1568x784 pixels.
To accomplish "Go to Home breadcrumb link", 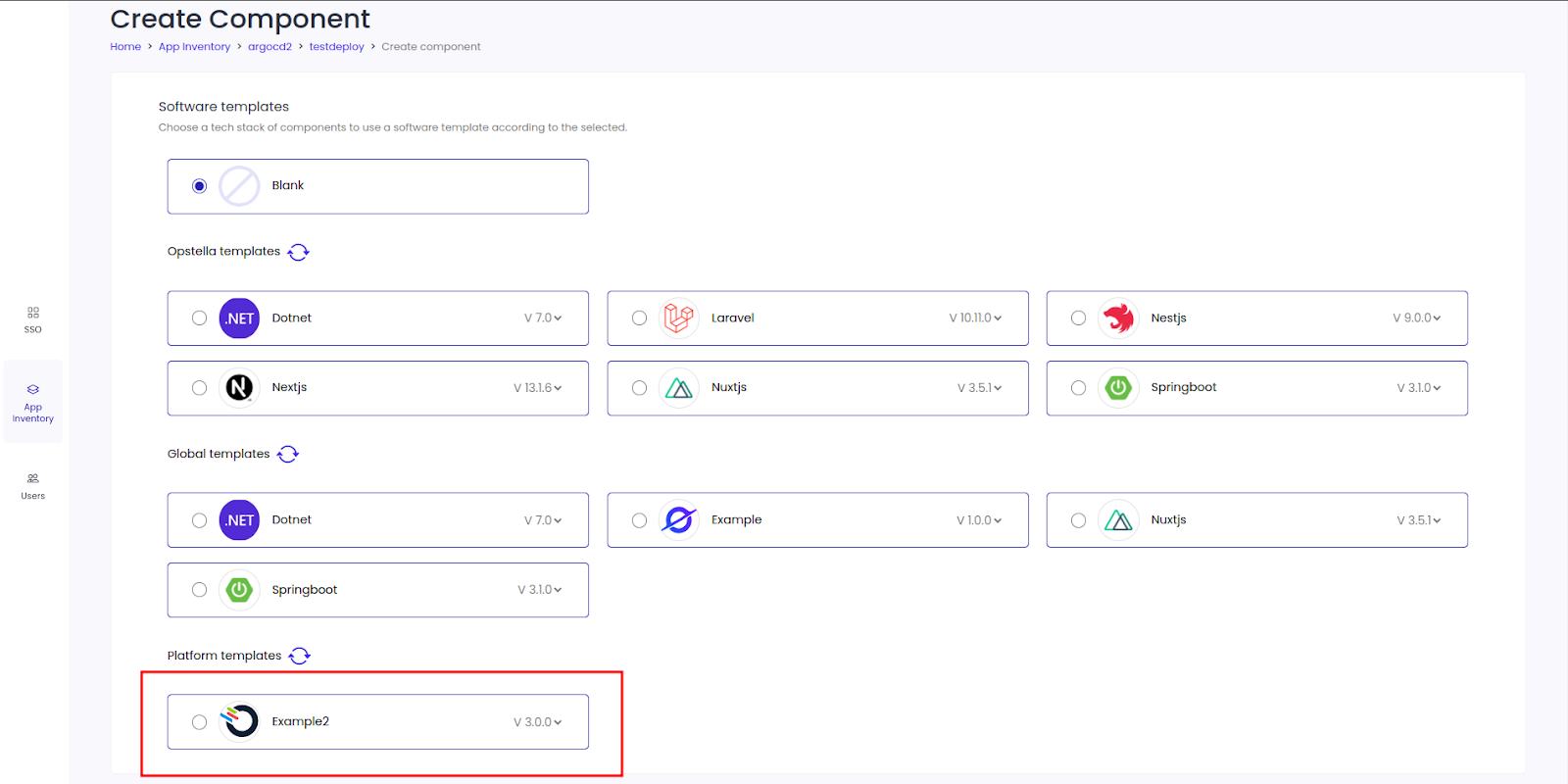I will pyautogui.click(x=125, y=47).
